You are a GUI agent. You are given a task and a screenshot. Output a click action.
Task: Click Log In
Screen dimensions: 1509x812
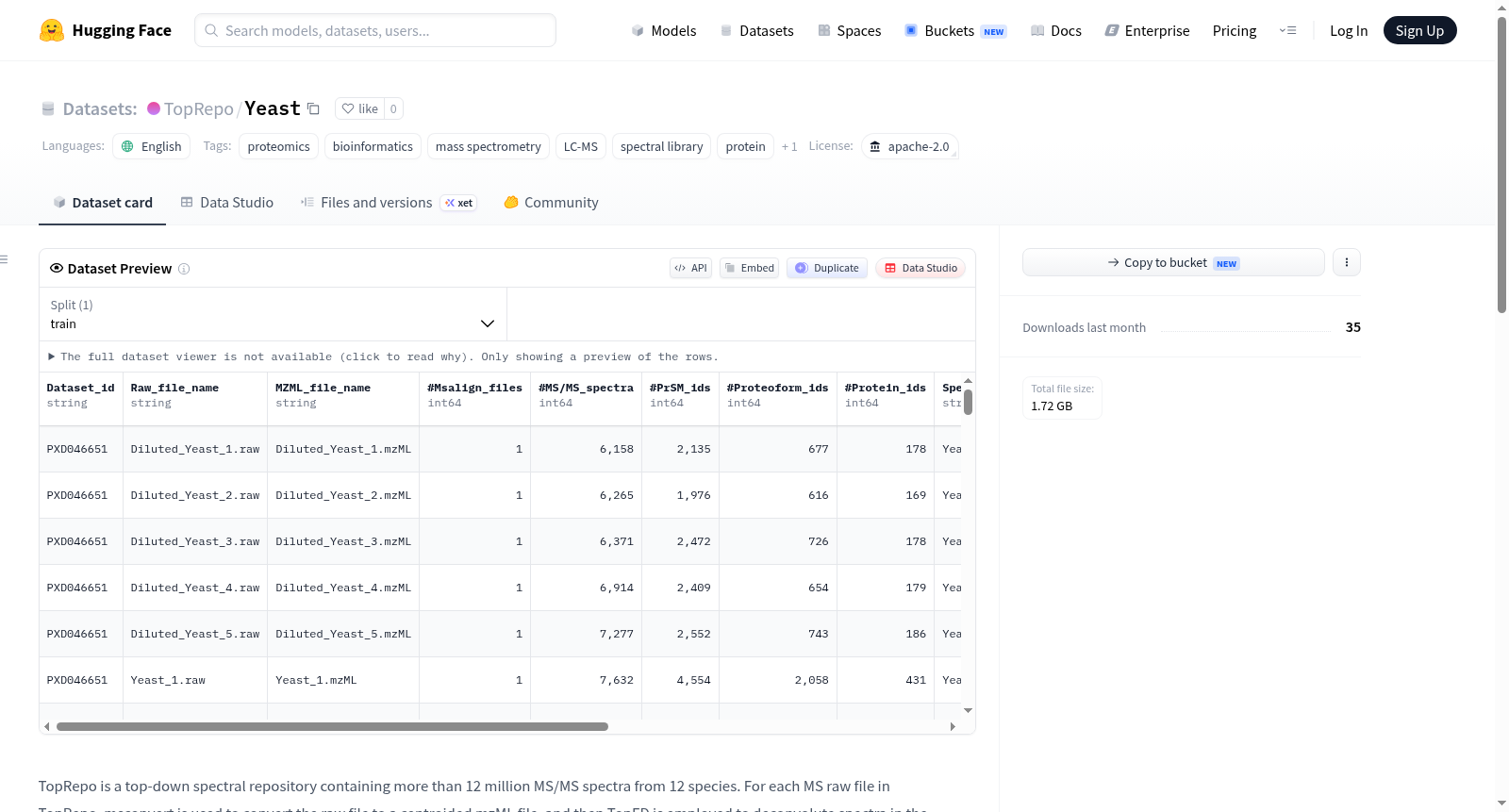pos(1349,30)
